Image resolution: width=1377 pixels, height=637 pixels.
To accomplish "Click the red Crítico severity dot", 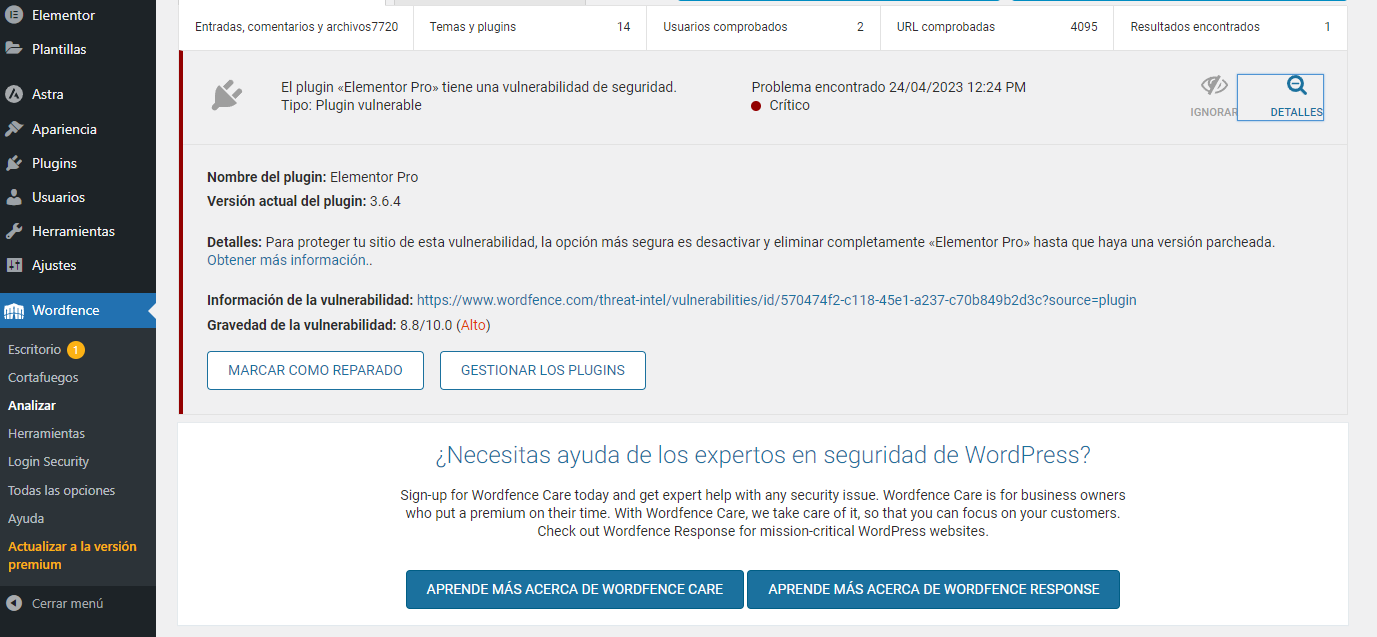I will (756, 105).
